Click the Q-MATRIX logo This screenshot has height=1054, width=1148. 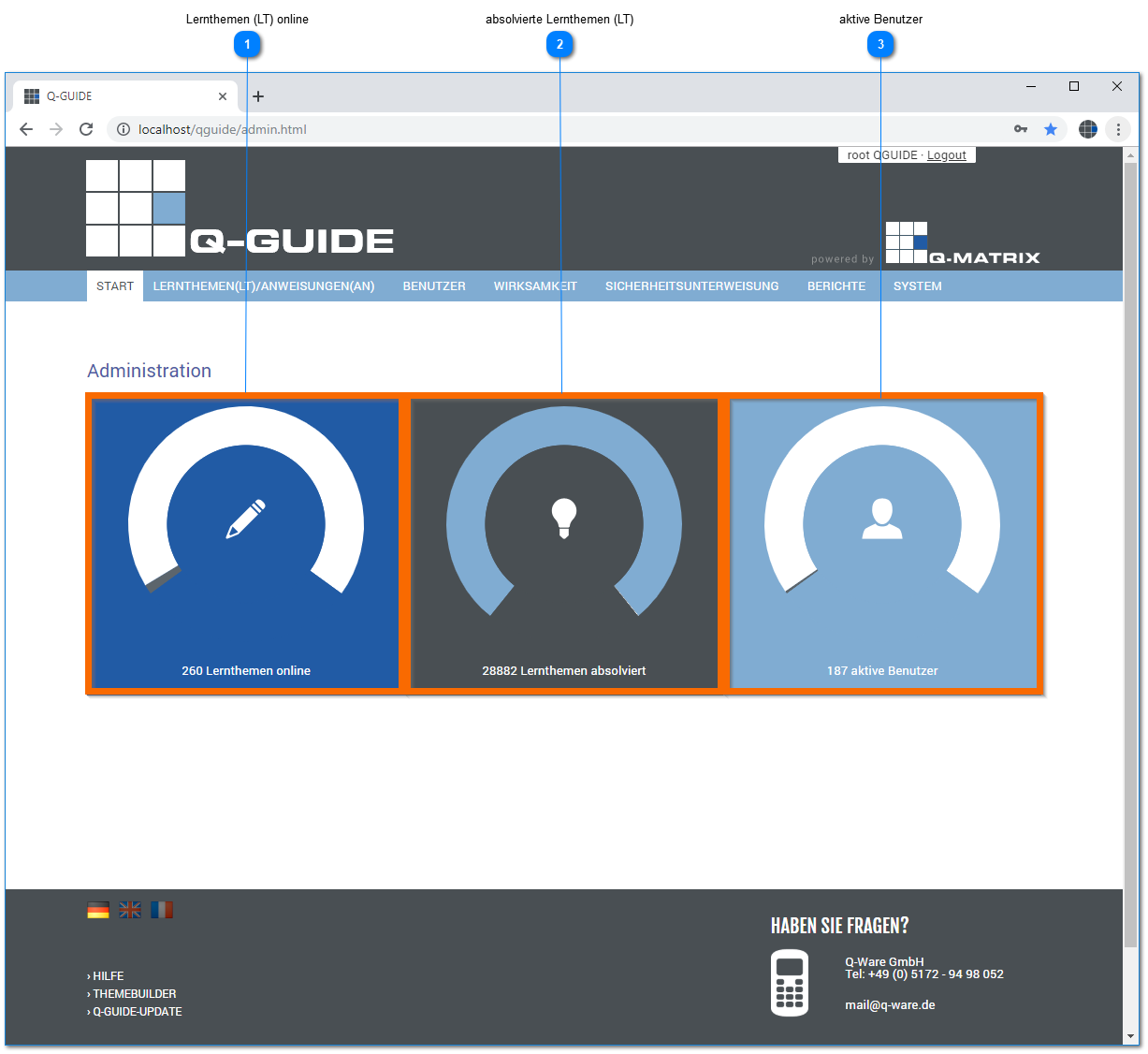(x=963, y=243)
